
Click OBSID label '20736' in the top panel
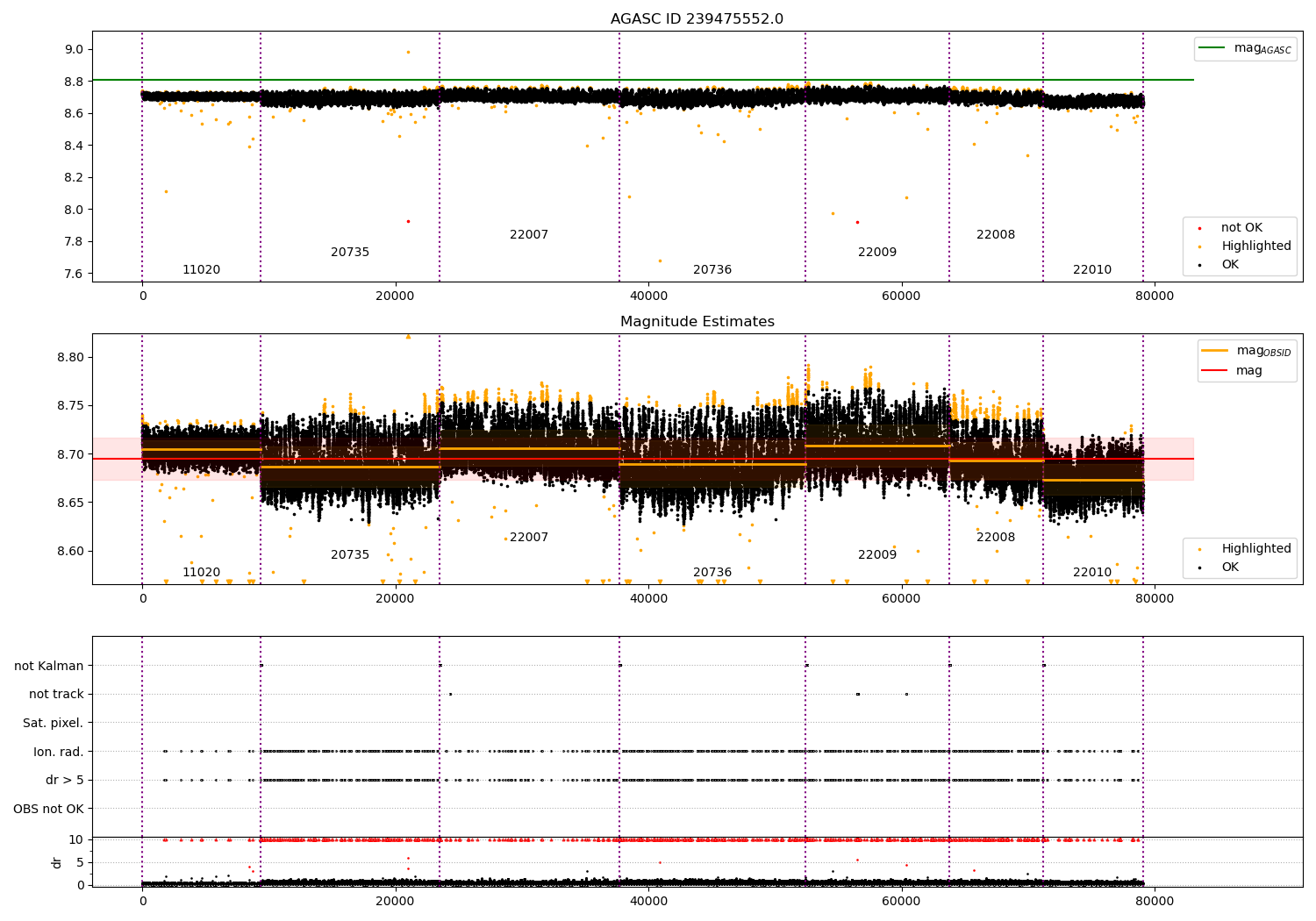pos(712,270)
